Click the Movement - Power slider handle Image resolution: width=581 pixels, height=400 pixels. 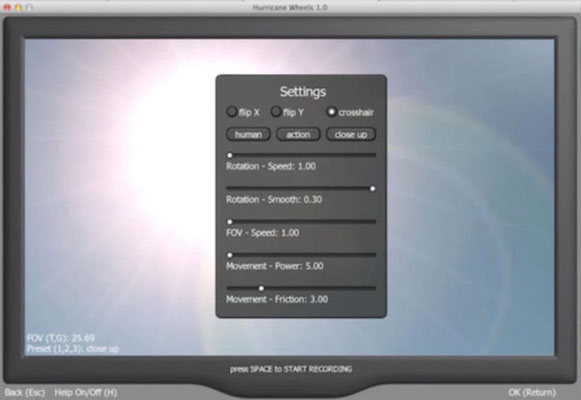click(230, 255)
